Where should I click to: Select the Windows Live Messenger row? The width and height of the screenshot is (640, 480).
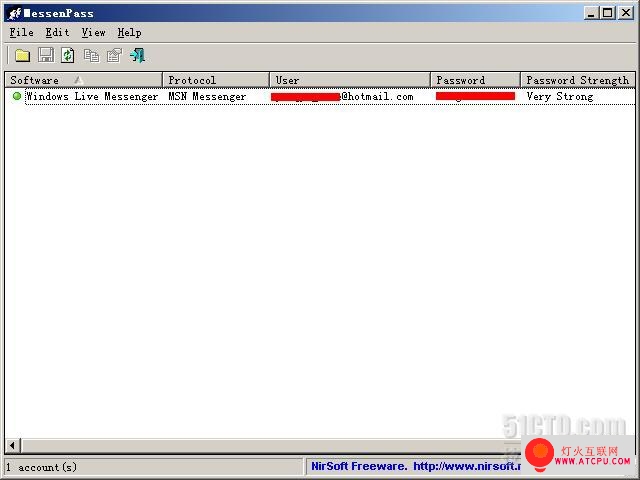click(x=320, y=97)
